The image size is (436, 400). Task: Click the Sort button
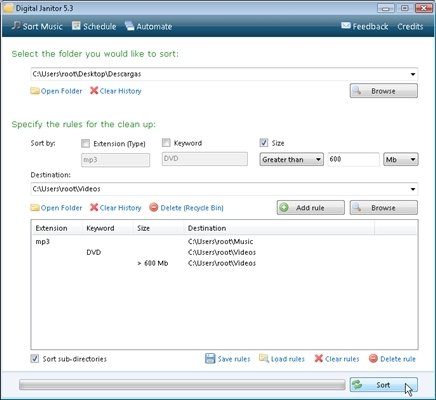pos(383,385)
